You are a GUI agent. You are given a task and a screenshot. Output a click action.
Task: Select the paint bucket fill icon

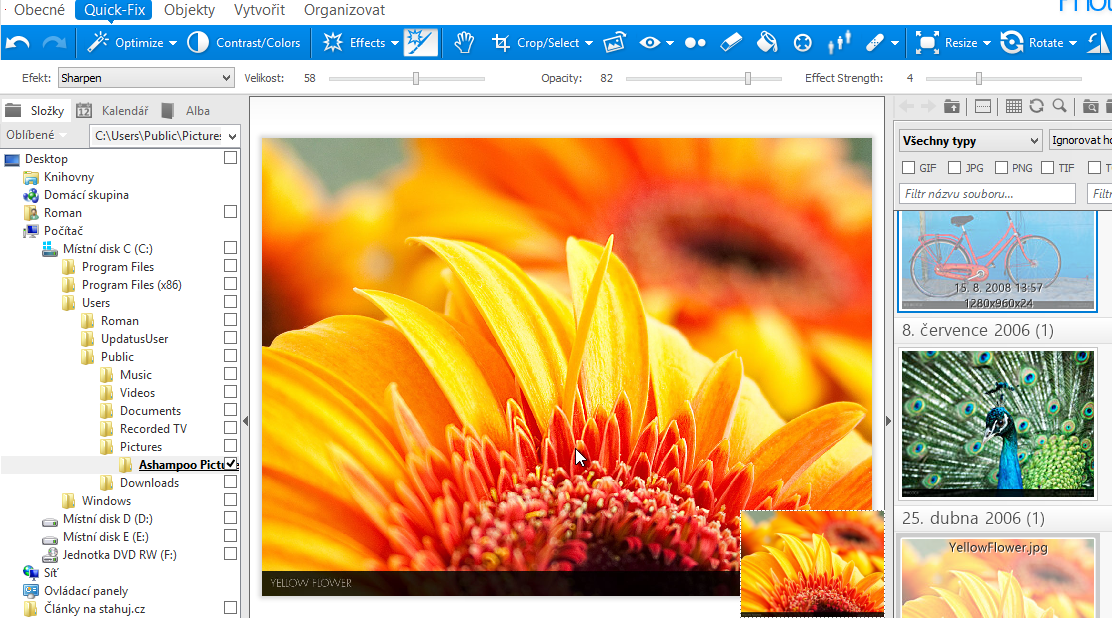[767, 43]
